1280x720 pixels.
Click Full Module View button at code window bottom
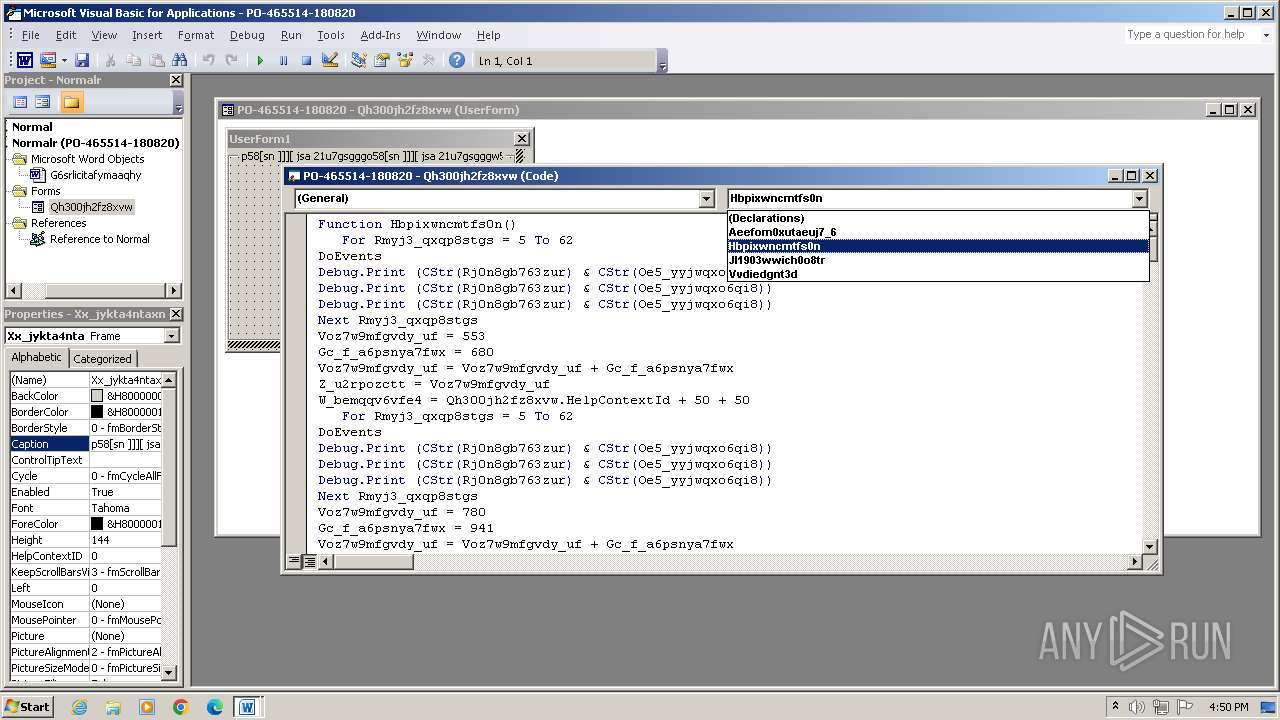pyautogui.click(x=310, y=562)
